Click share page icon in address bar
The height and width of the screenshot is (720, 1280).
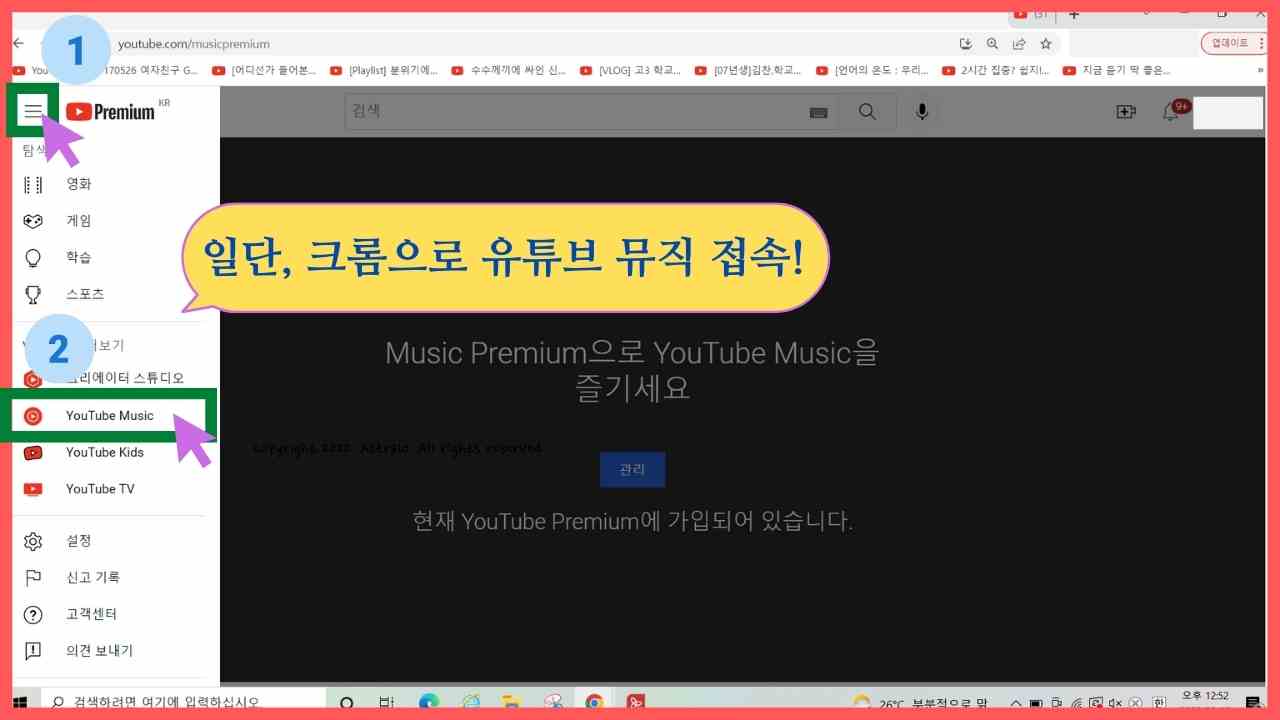point(1019,44)
